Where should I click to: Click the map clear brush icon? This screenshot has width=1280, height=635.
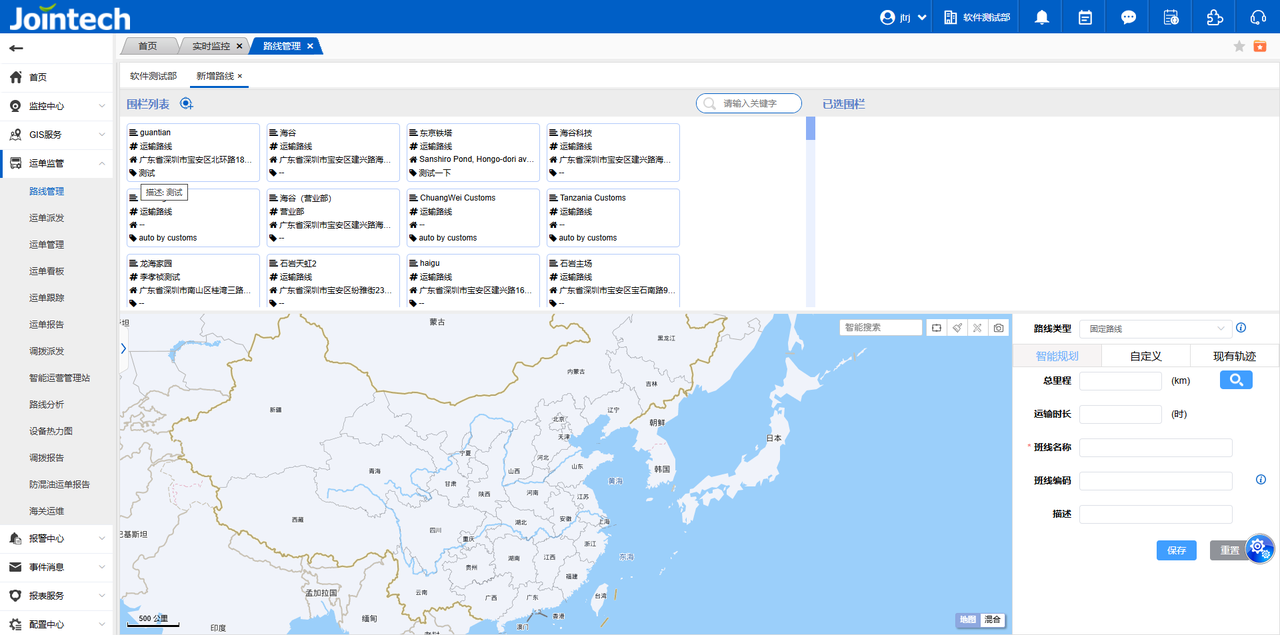pos(957,327)
